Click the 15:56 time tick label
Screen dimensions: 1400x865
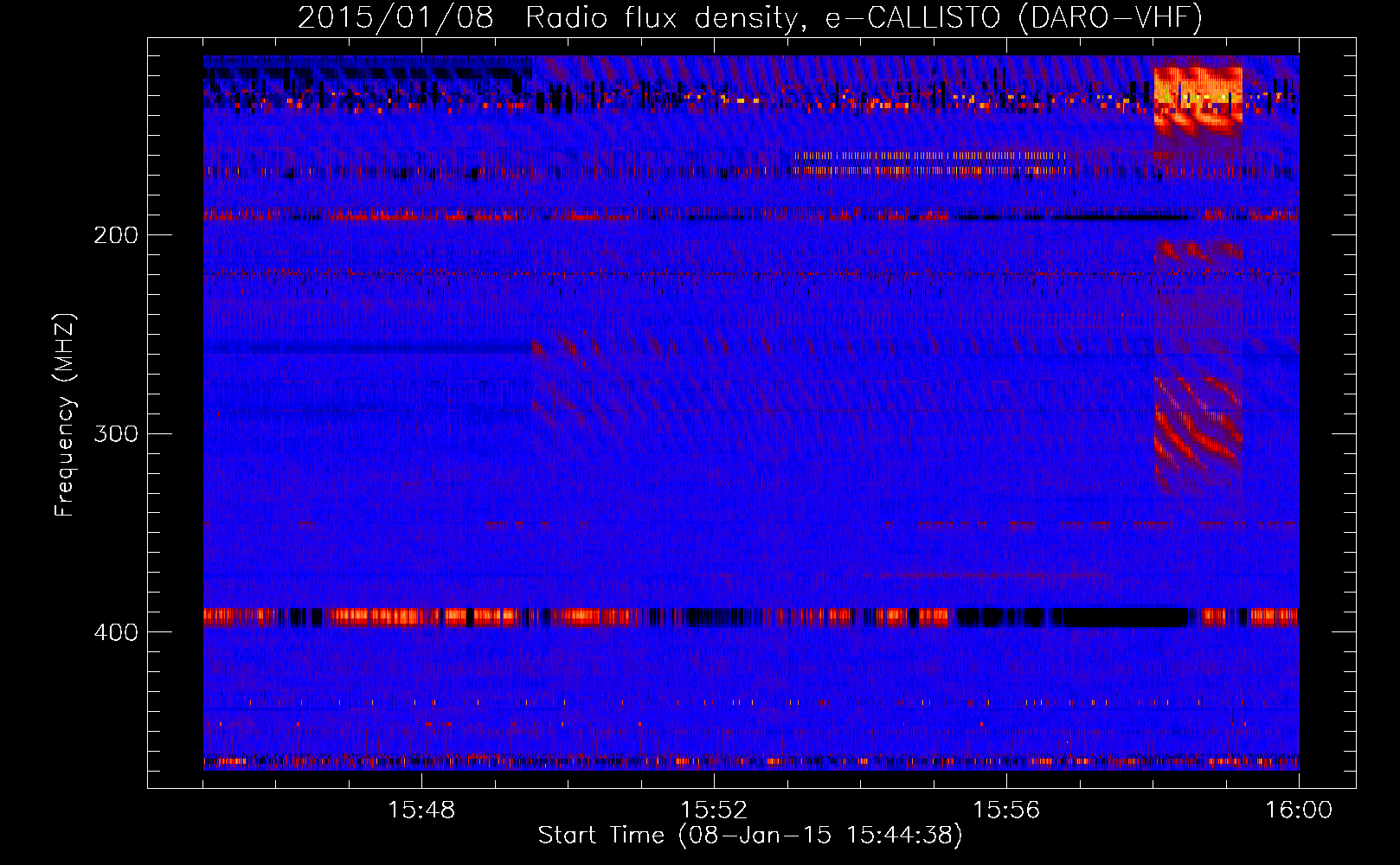click(x=1006, y=811)
